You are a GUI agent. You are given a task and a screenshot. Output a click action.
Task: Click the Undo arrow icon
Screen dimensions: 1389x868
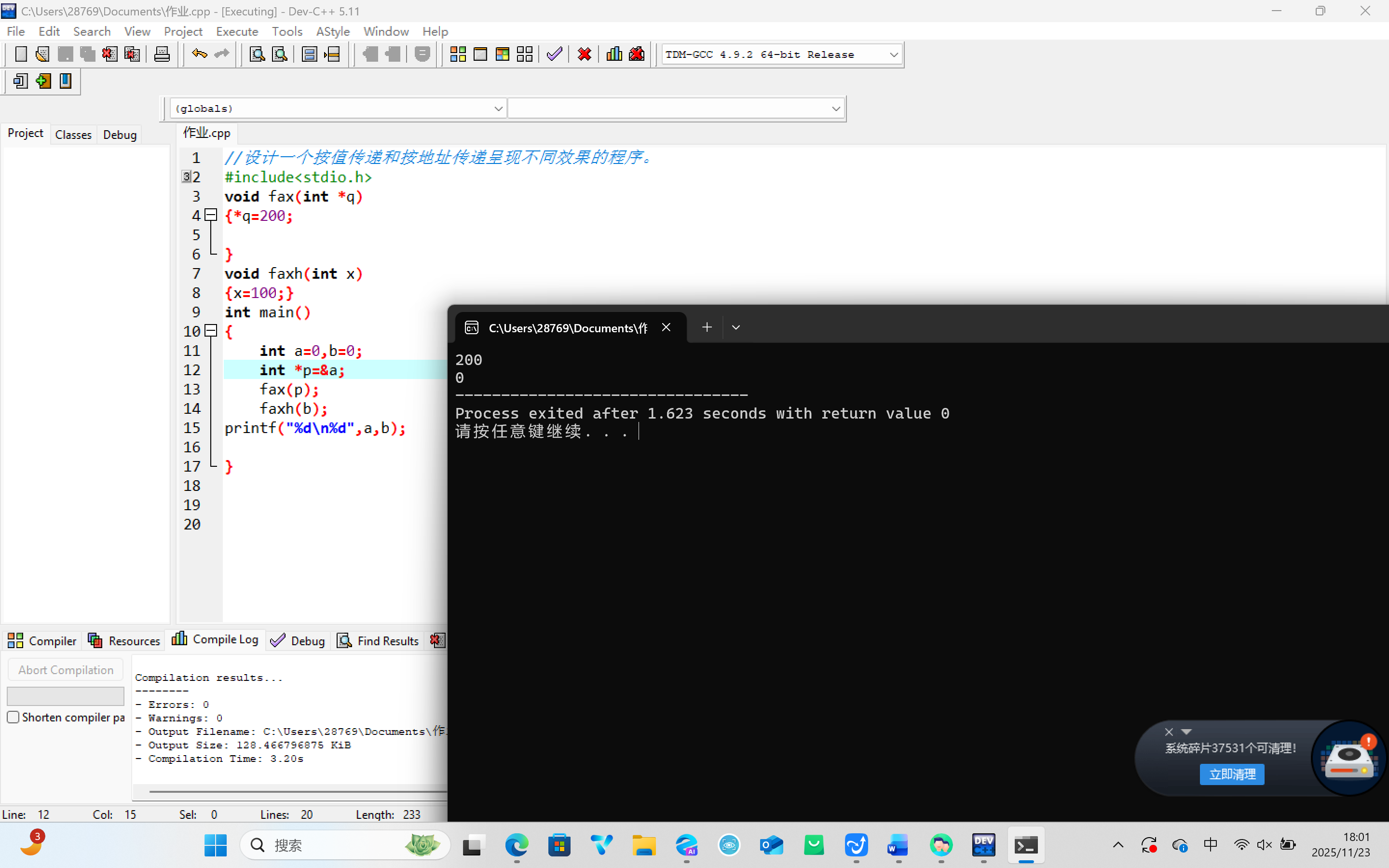coord(199,54)
